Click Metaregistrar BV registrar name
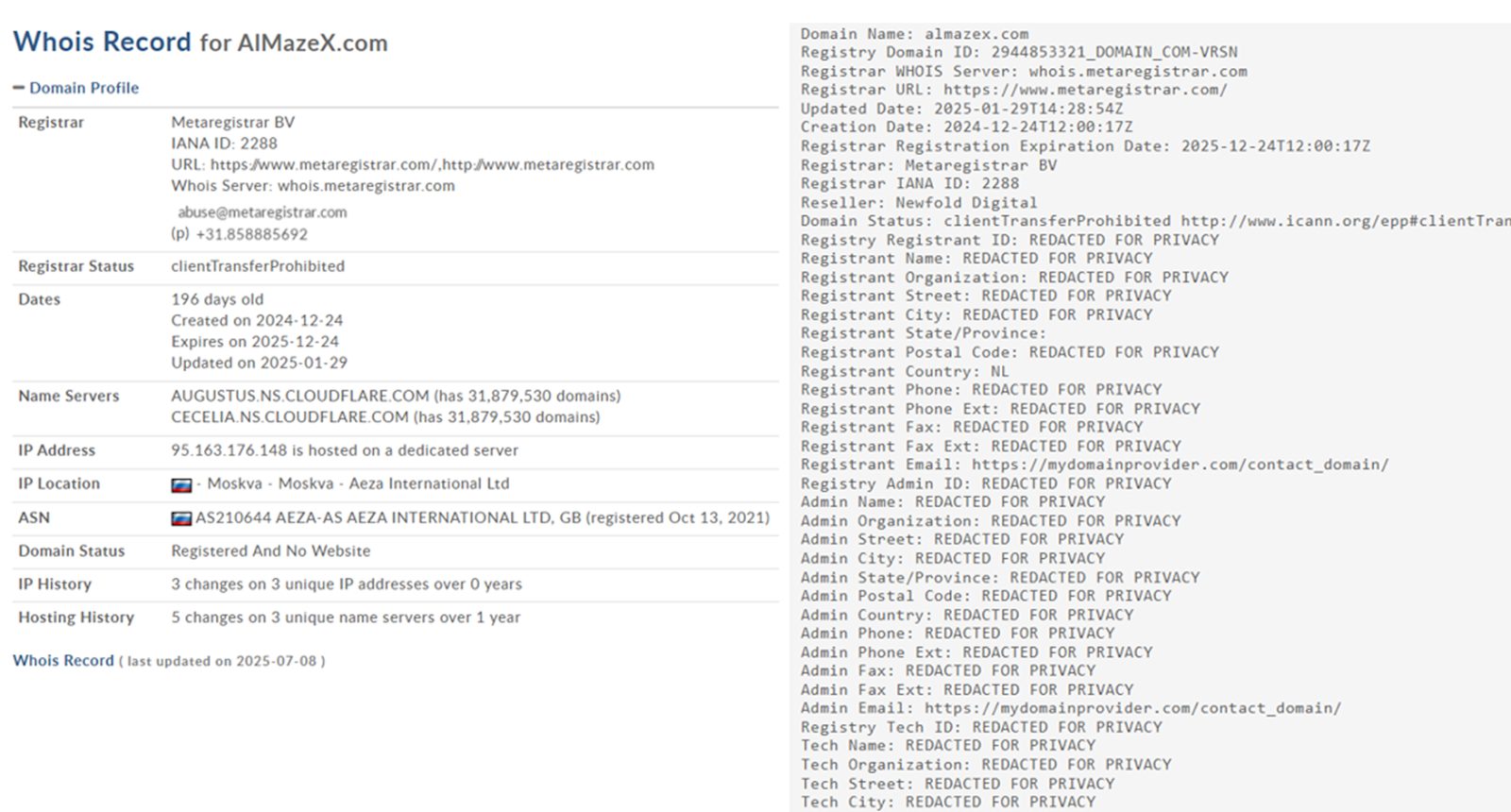 tap(232, 122)
